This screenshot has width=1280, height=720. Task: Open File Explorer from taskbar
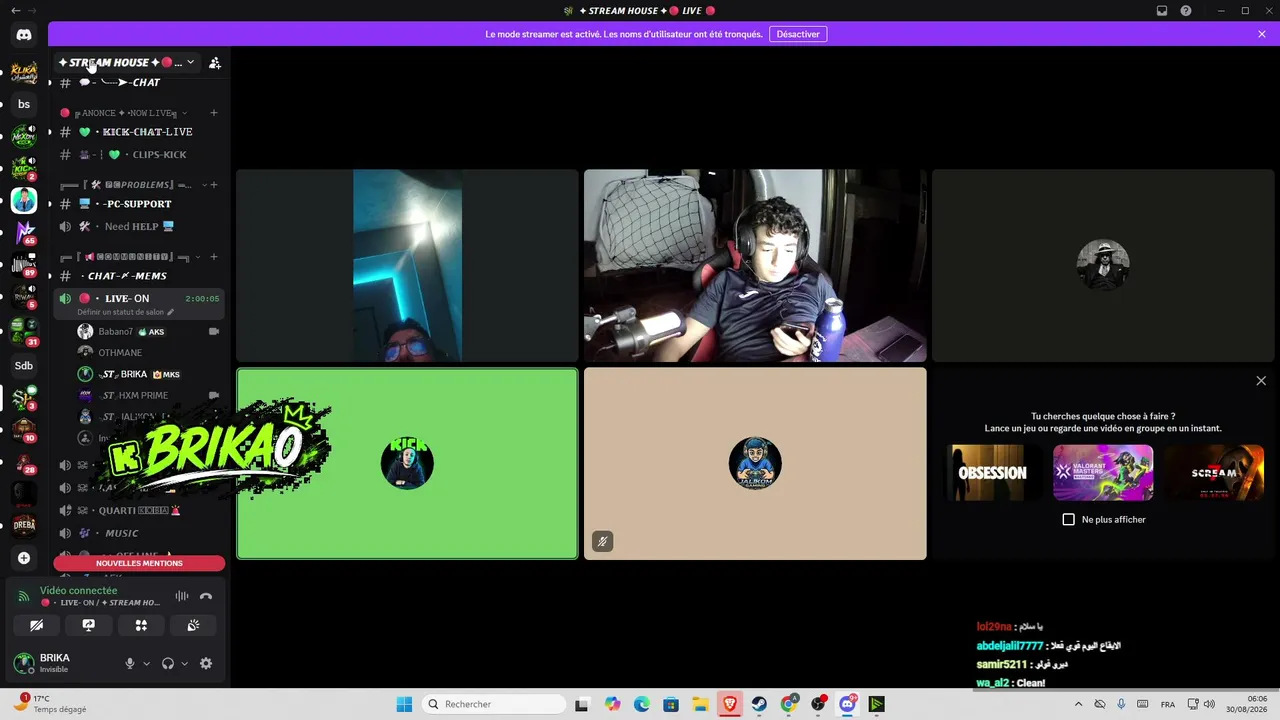[x=700, y=704]
